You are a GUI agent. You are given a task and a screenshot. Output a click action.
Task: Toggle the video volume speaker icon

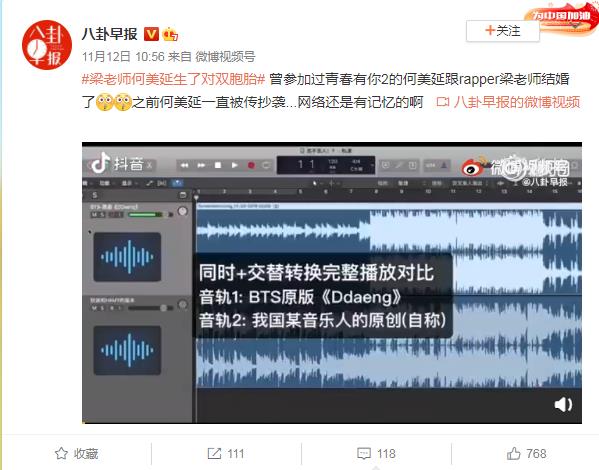click(x=563, y=404)
